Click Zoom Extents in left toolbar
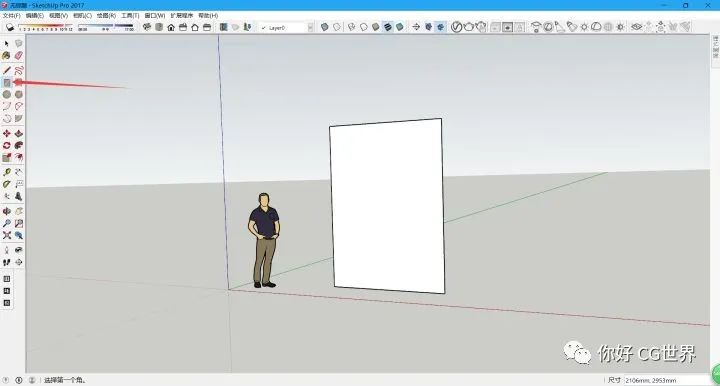Screen dimensions: 720x386 click(6, 235)
